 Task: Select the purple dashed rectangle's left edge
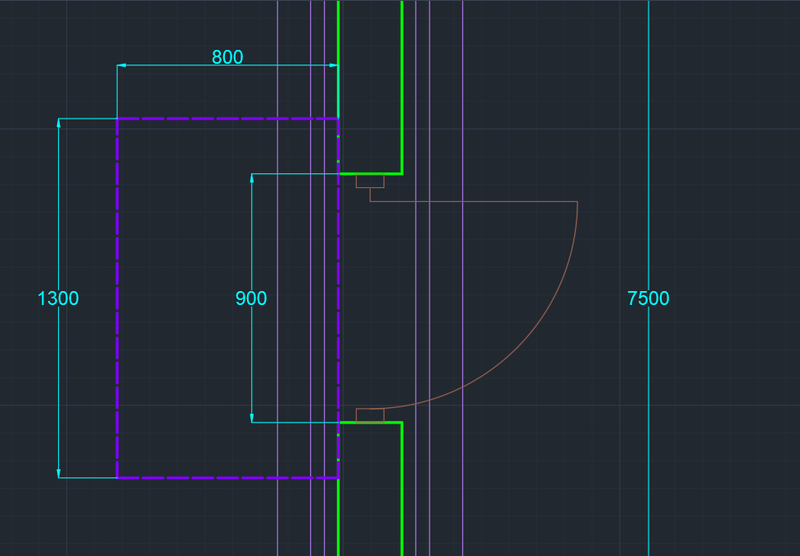click(117, 298)
